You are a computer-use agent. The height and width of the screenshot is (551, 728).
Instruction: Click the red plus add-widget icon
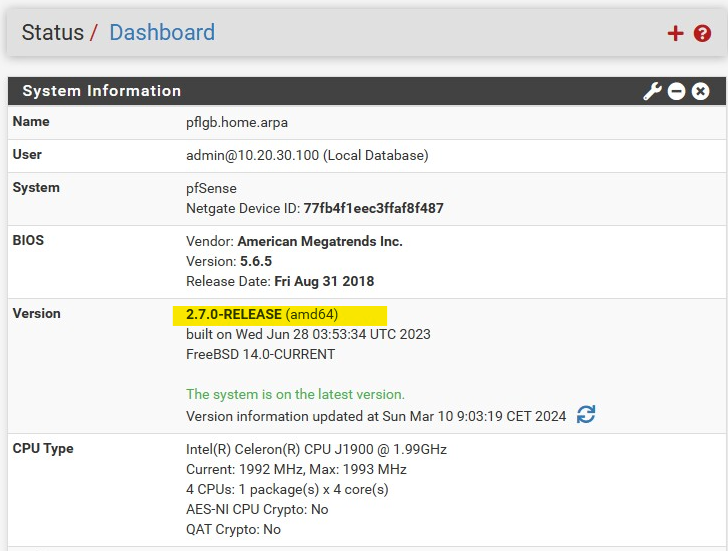pos(676,33)
